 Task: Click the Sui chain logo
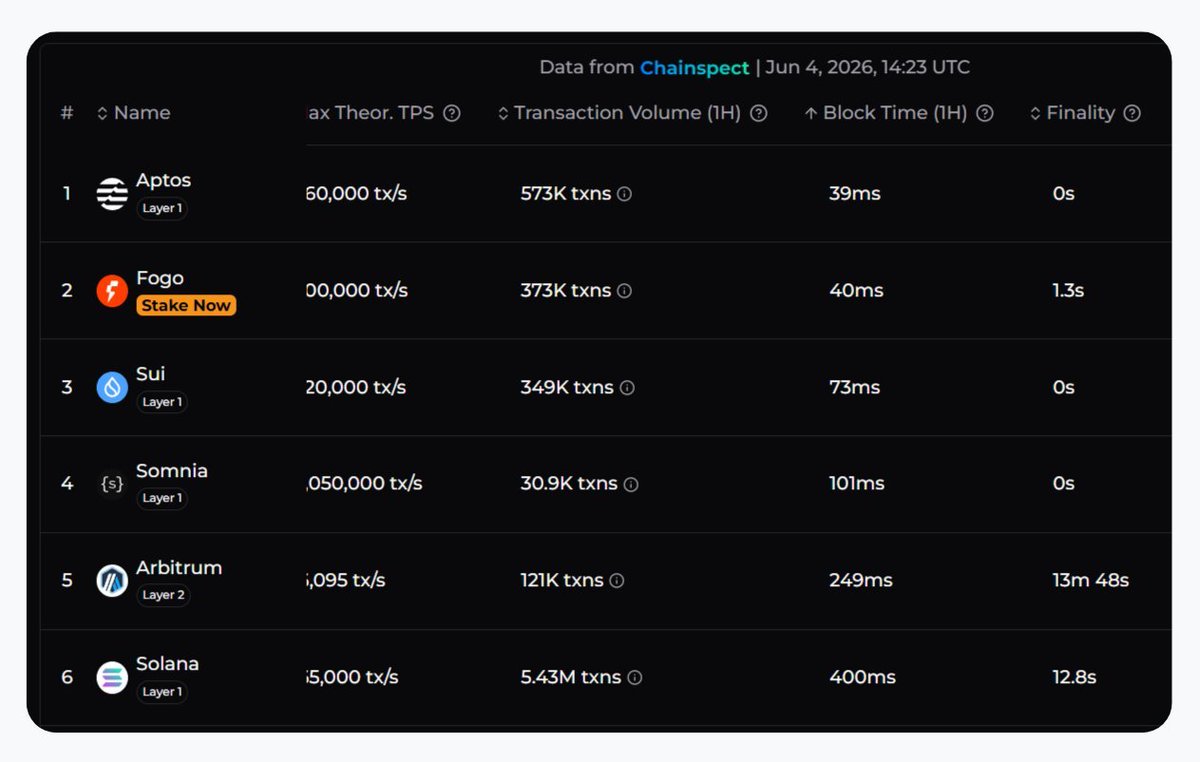[112, 387]
